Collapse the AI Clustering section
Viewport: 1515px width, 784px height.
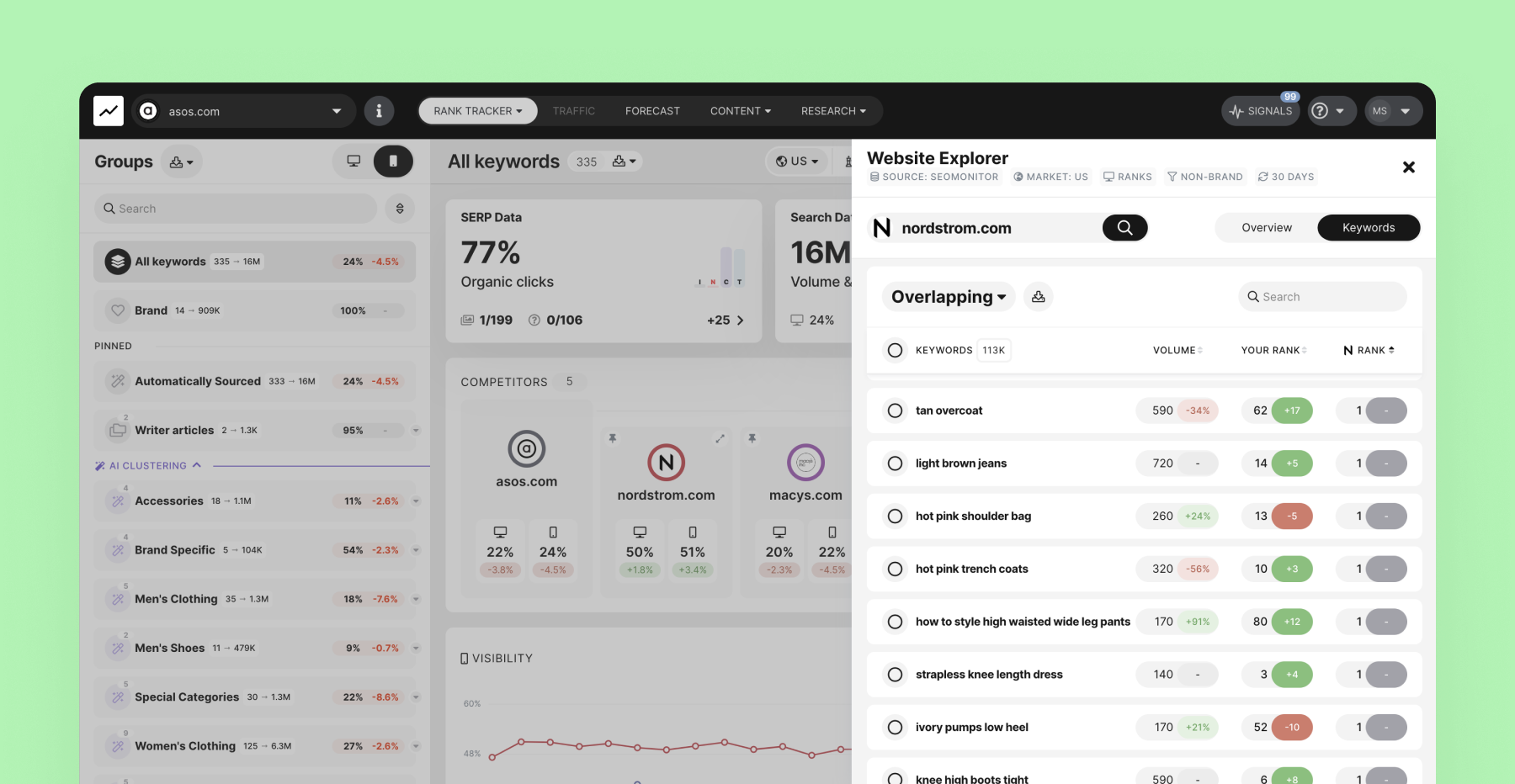point(149,465)
